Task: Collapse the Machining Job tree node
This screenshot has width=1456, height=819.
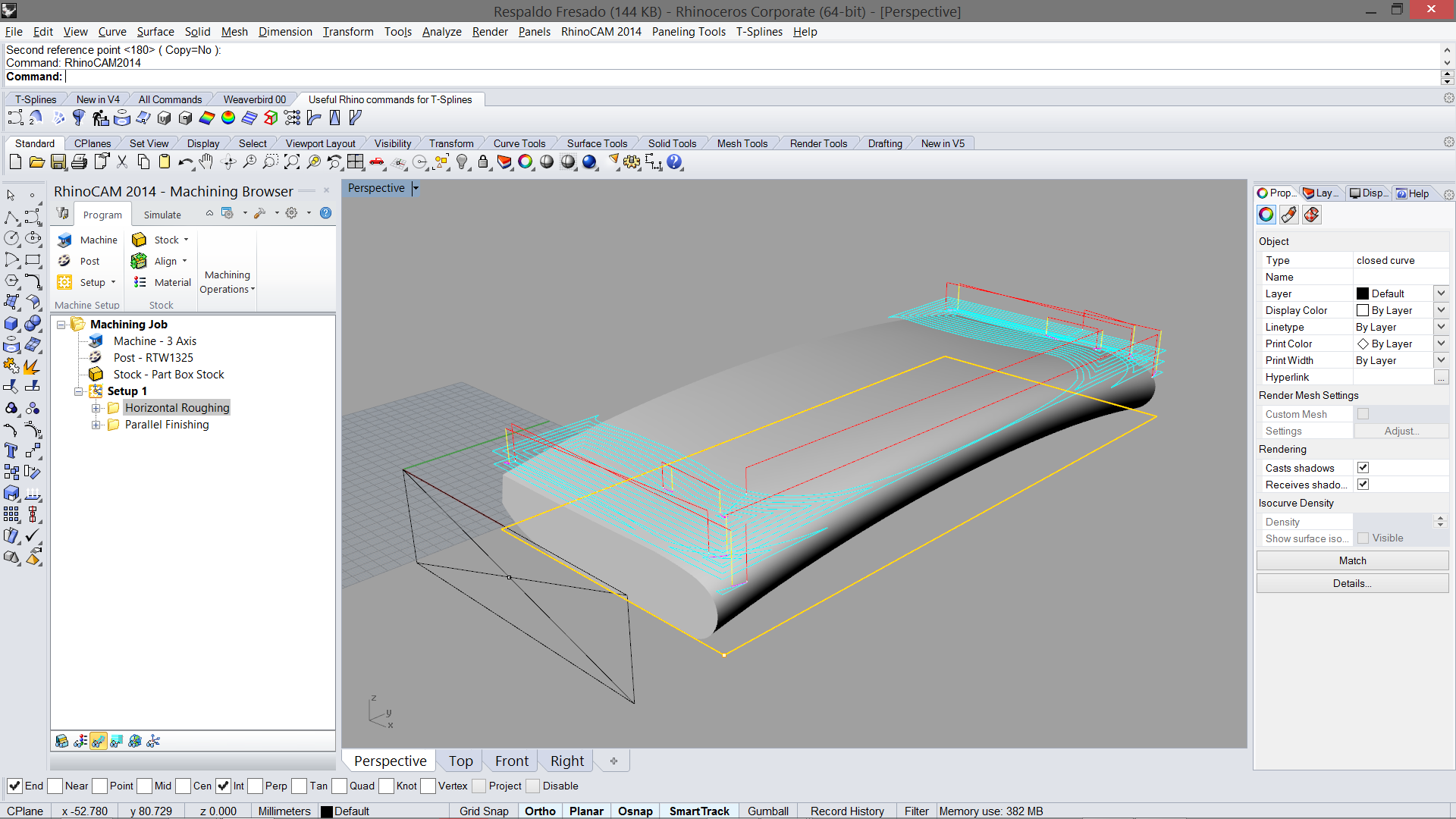Action: coord(61,325)
